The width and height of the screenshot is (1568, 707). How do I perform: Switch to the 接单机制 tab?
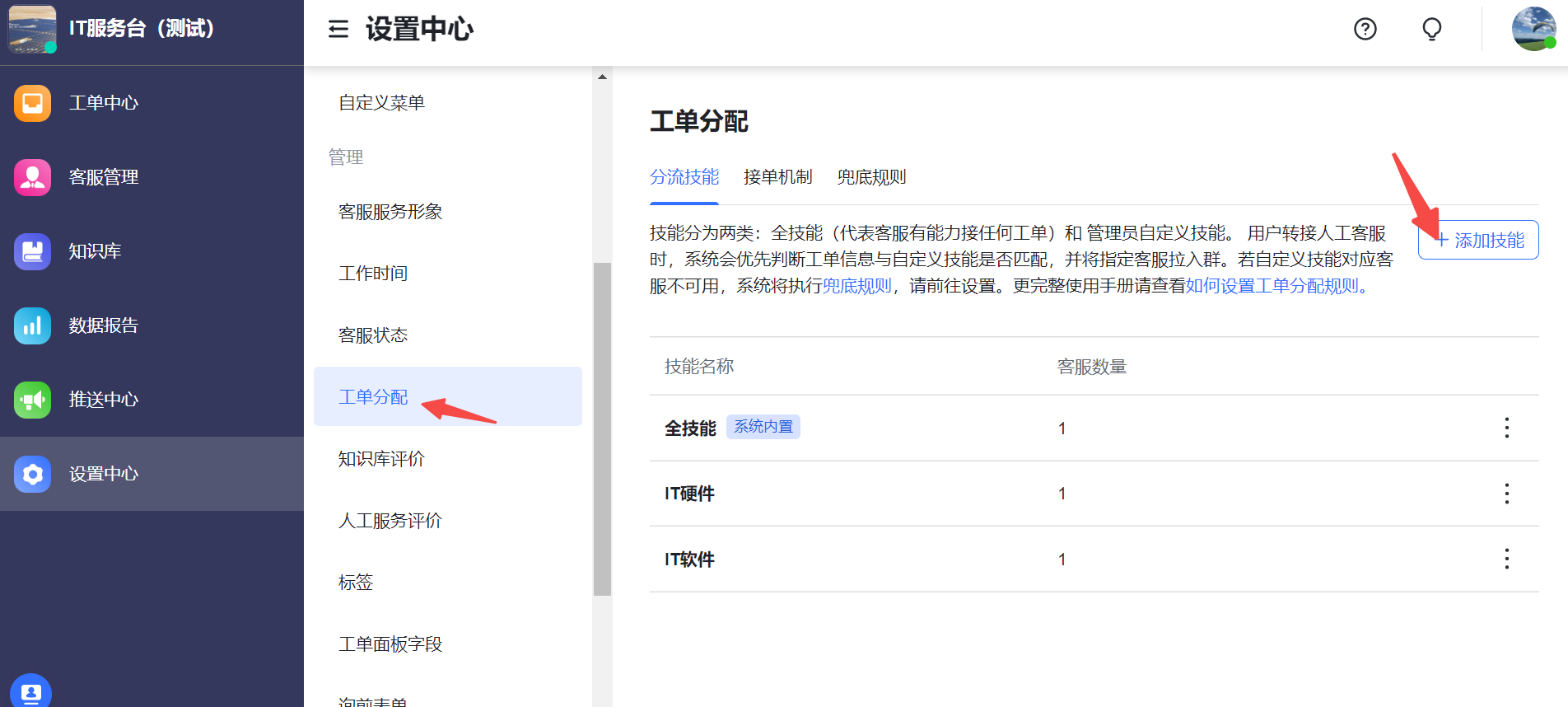tap(777, 177)
